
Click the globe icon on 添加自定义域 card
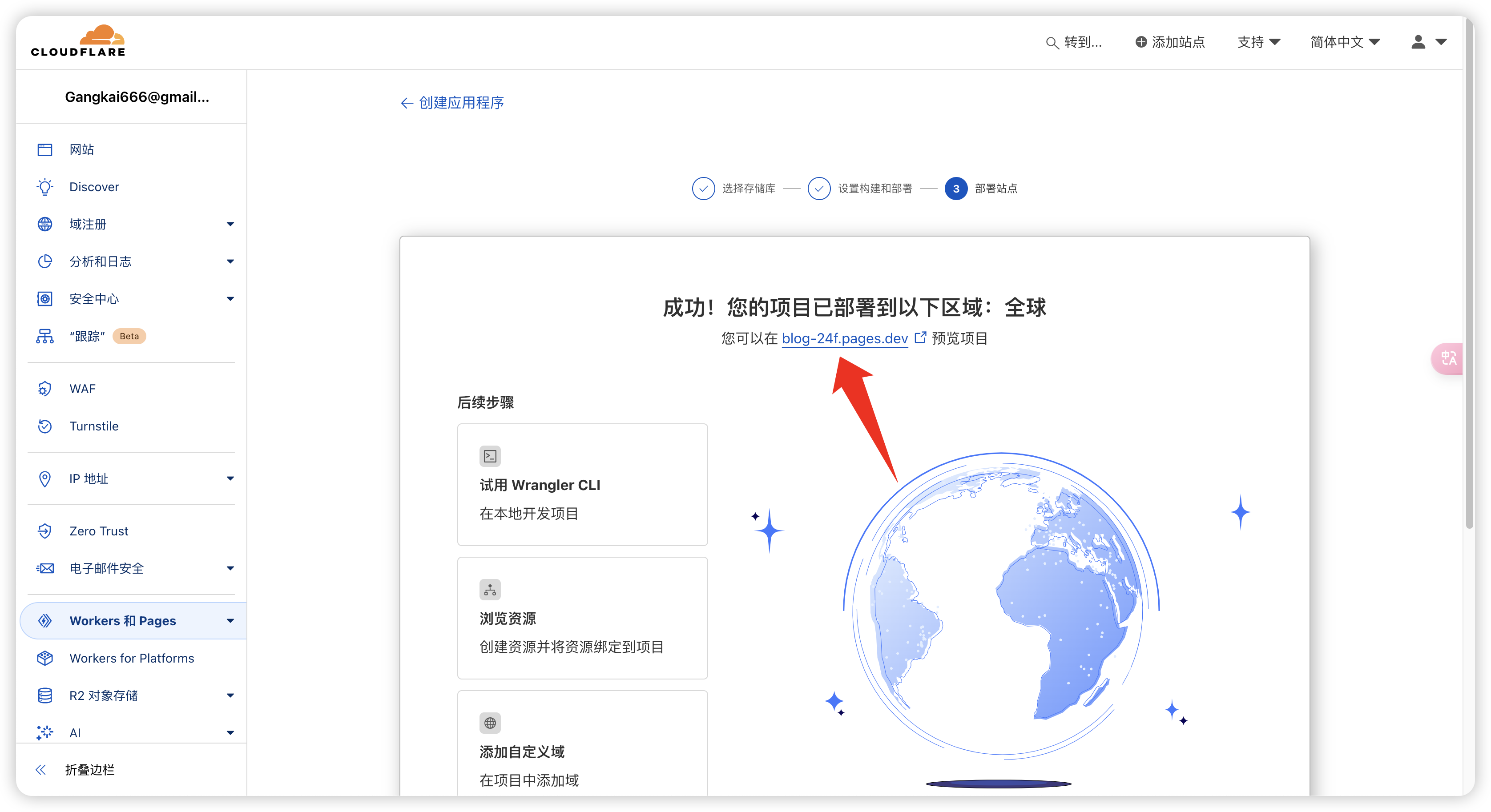[x=490, y=722]
